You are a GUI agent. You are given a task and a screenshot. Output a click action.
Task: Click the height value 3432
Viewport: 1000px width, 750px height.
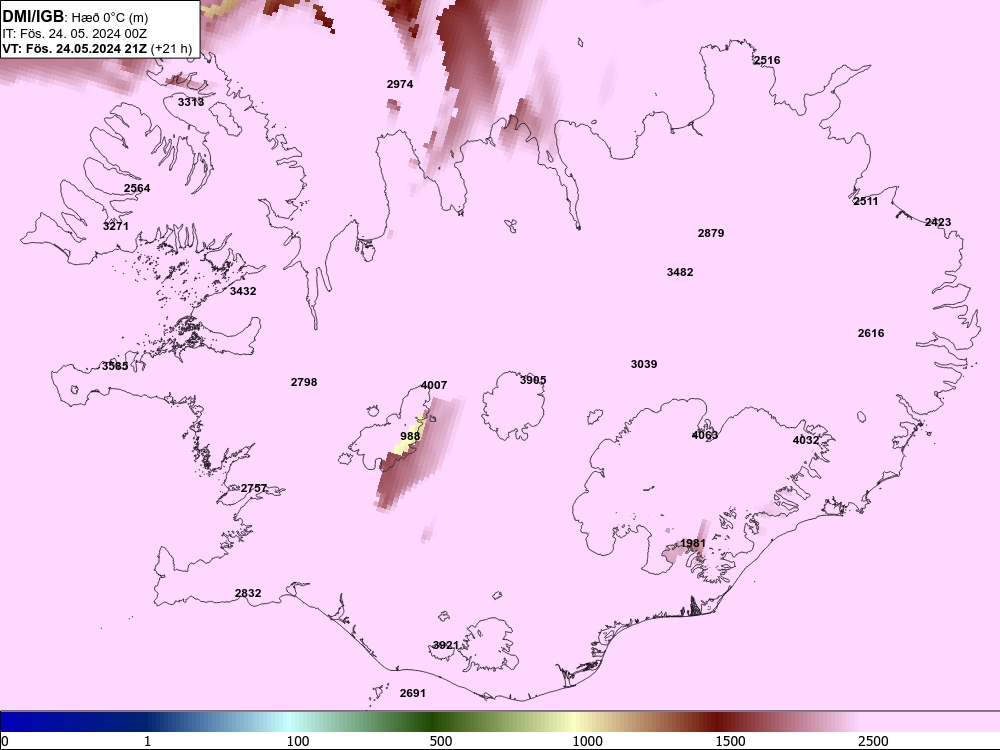tap(243, 291)
